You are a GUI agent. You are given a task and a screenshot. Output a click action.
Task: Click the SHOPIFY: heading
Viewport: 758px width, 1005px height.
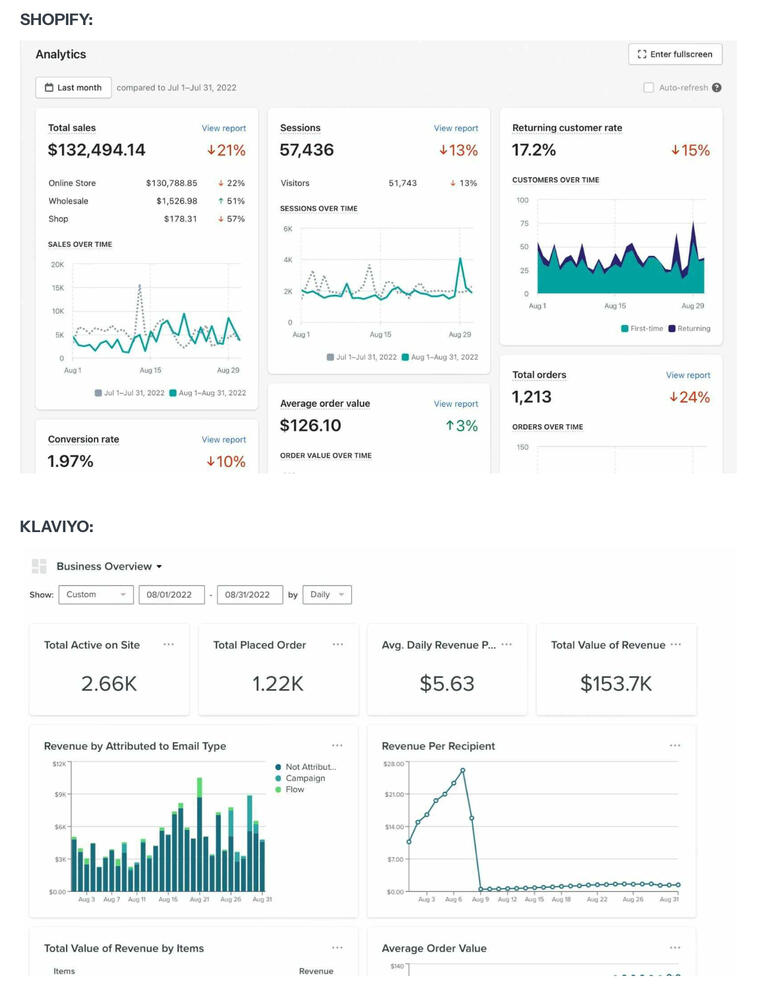tap(56, 20)
